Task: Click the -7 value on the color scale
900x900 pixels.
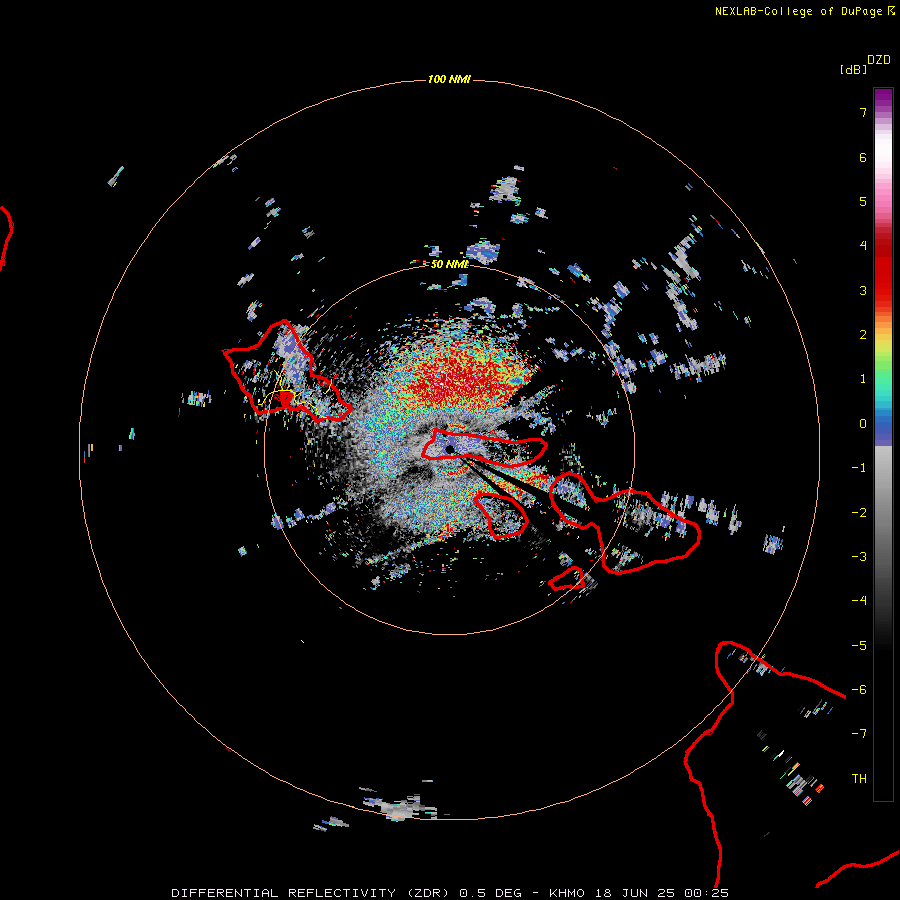Action: (859, 734)
